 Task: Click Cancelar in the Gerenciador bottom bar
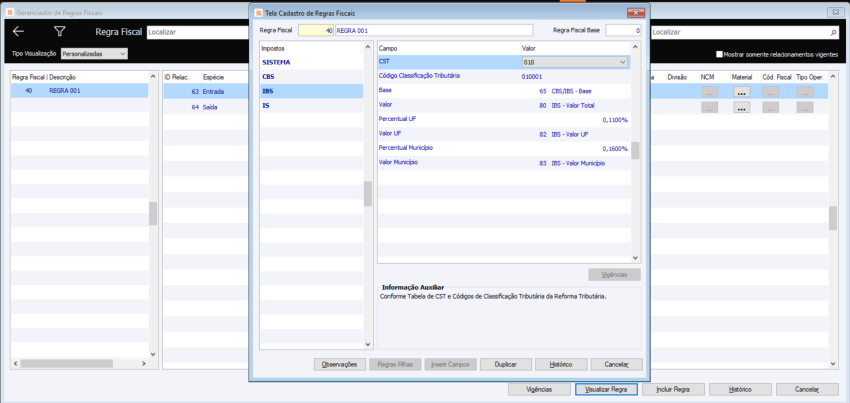coord(807,389)
